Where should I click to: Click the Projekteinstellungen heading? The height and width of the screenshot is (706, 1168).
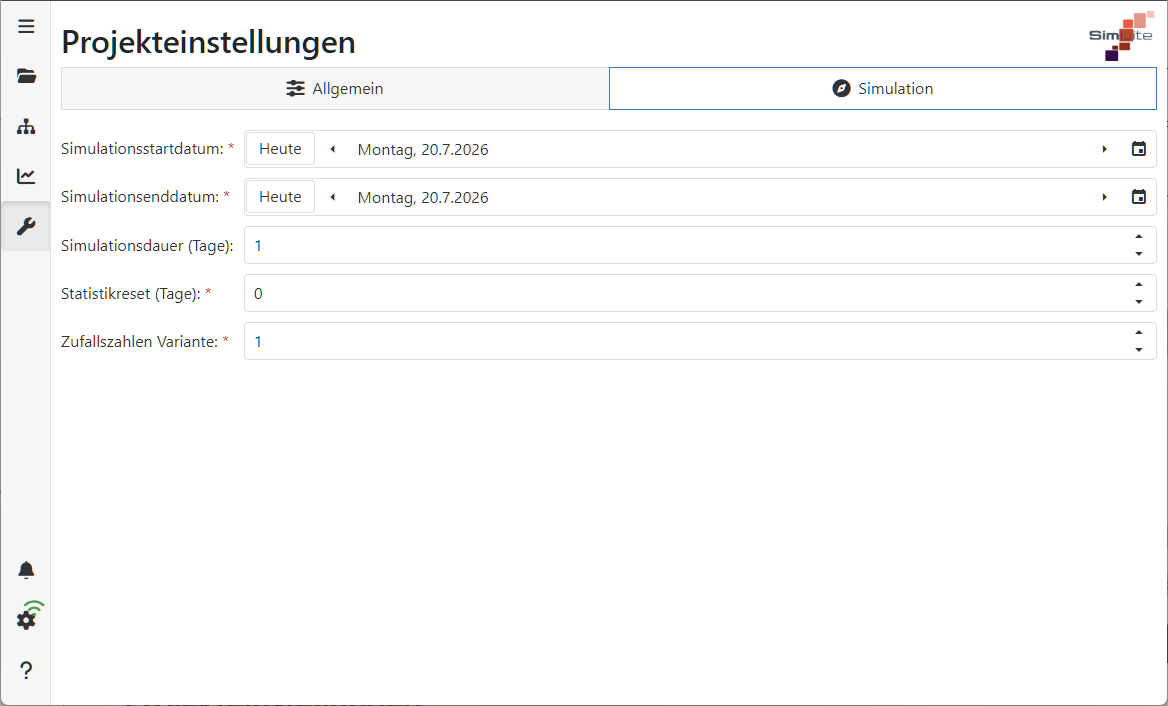[209, 42]
